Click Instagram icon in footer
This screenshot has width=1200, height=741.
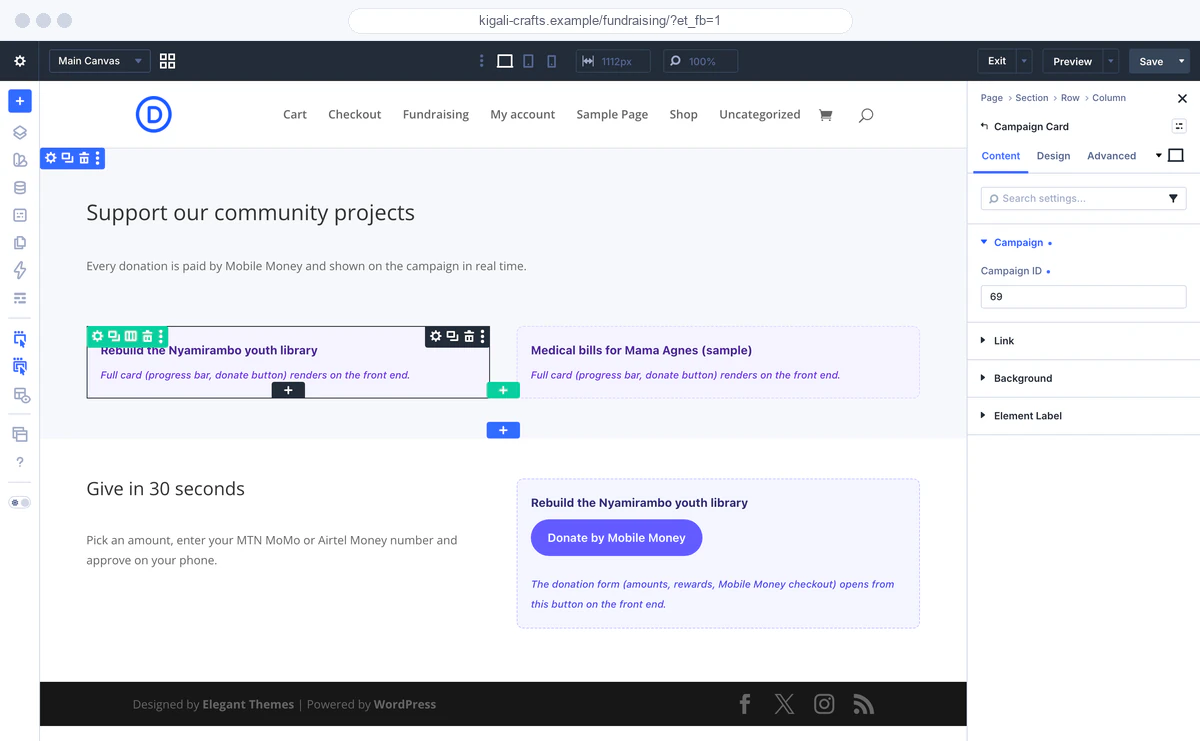[824, 704]
